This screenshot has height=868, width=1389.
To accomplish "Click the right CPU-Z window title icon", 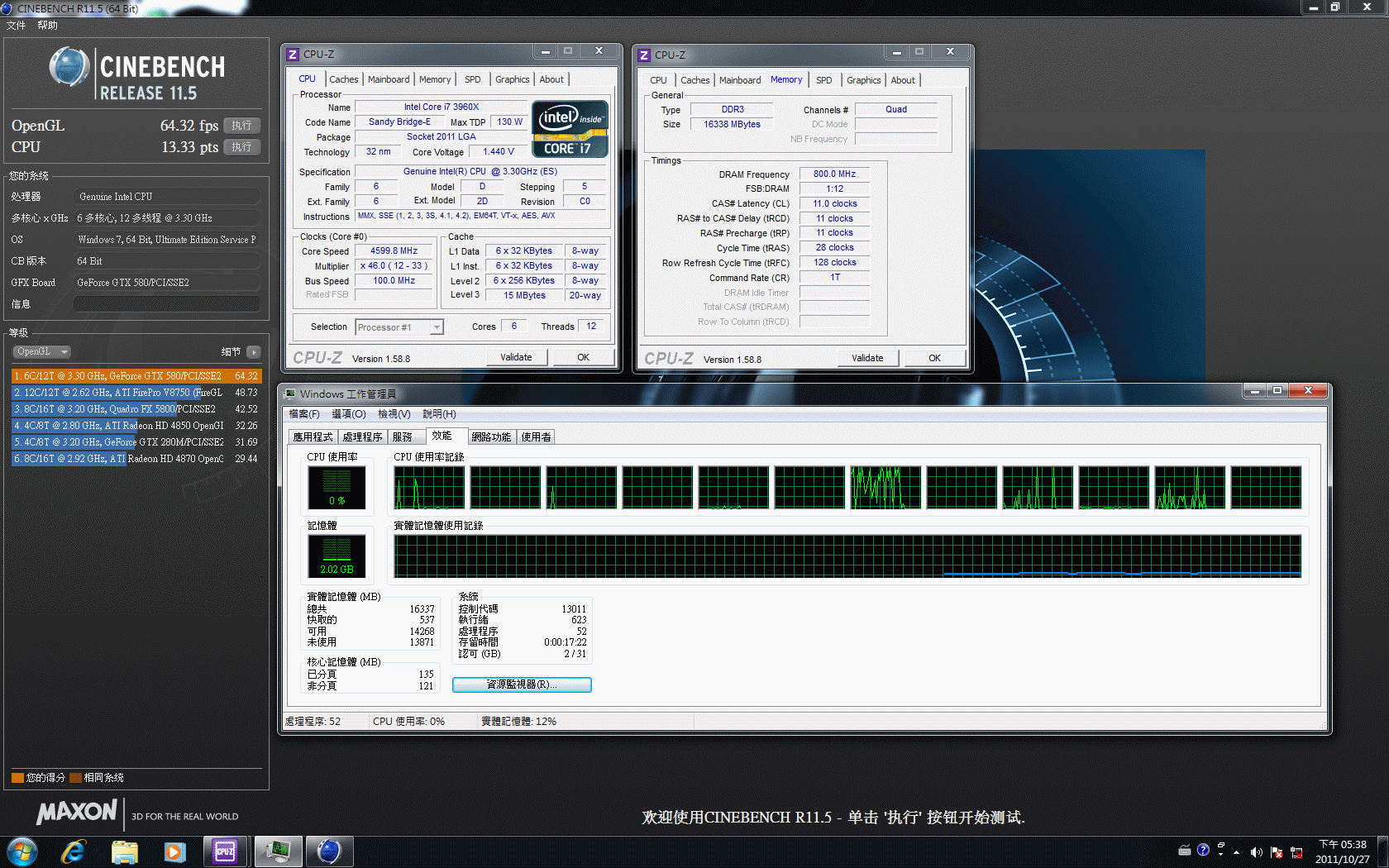I will [x=644, y=55].
